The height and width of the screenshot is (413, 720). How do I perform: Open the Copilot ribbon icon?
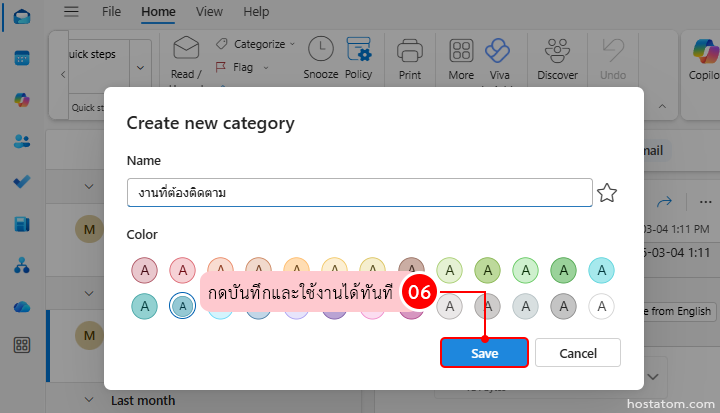click(x=705, y=51)
